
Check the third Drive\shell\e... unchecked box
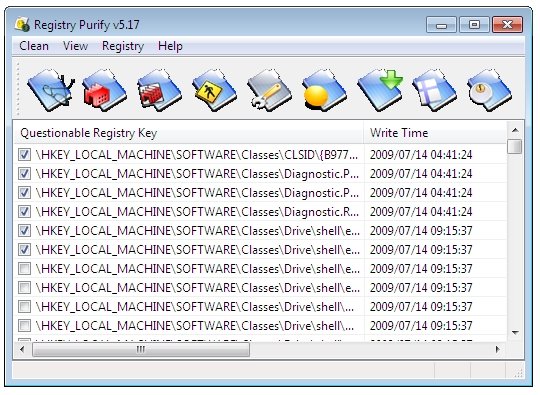click(x=24, y=268)
